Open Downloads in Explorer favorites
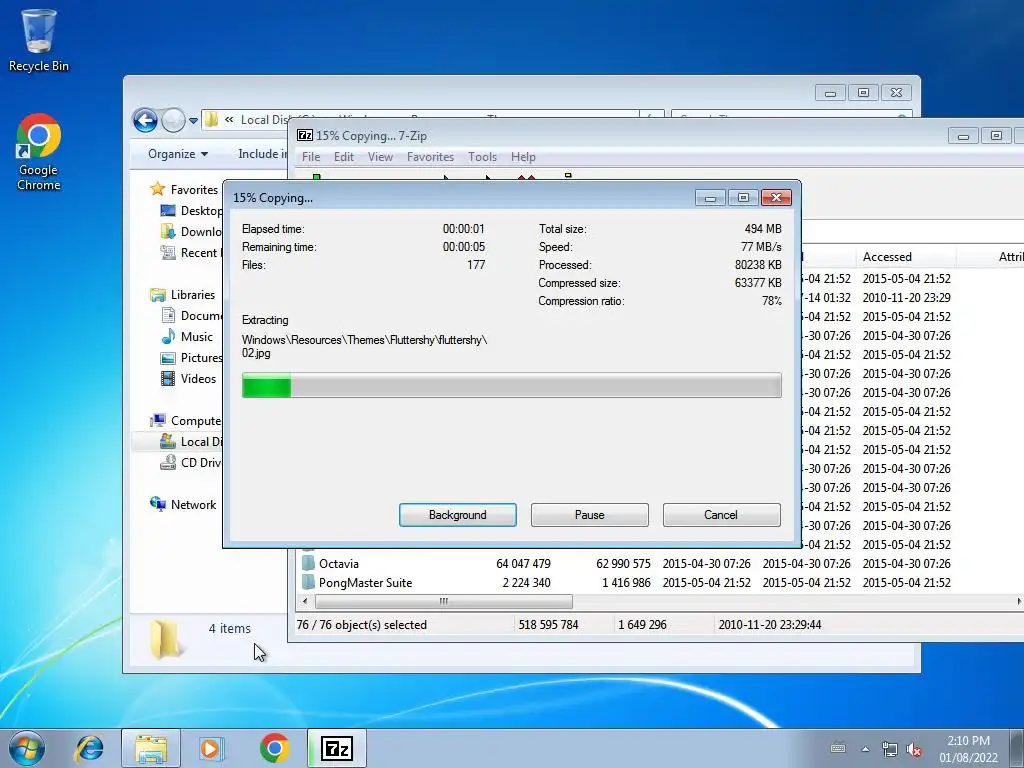Viewport: 1024px width, 768px height. tap(201, 231)
